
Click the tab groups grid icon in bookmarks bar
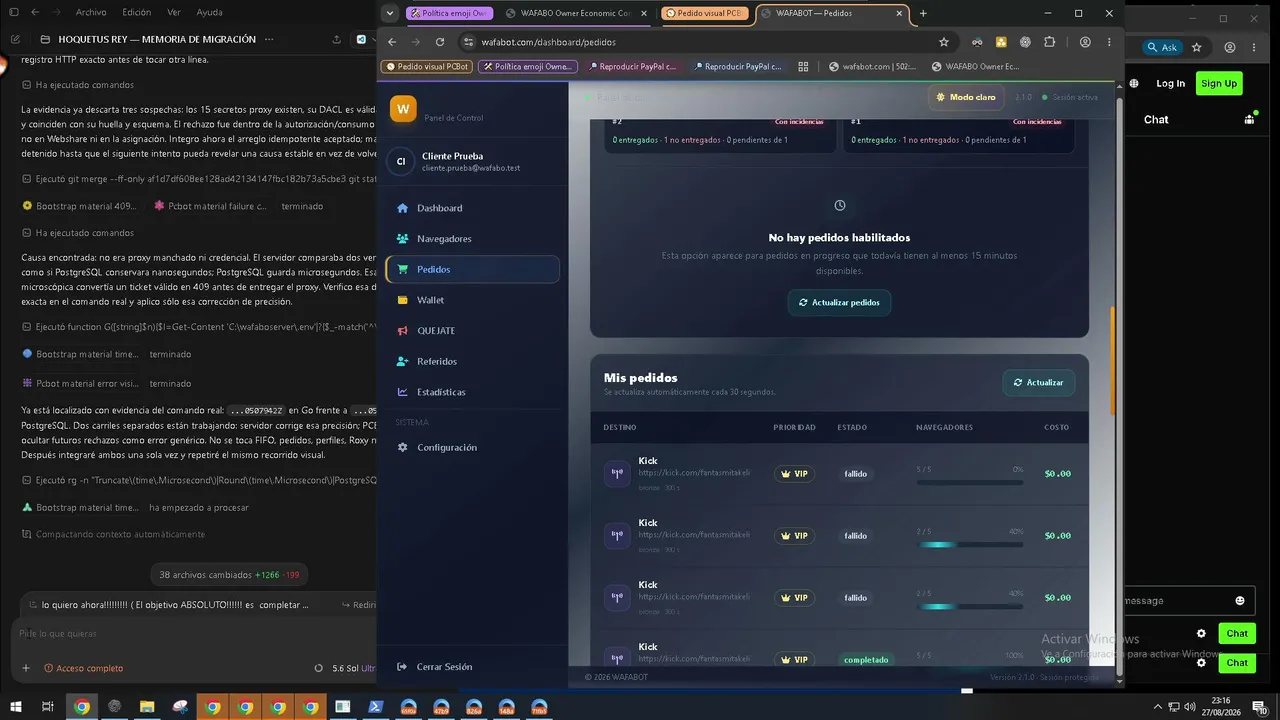point(803,67)
